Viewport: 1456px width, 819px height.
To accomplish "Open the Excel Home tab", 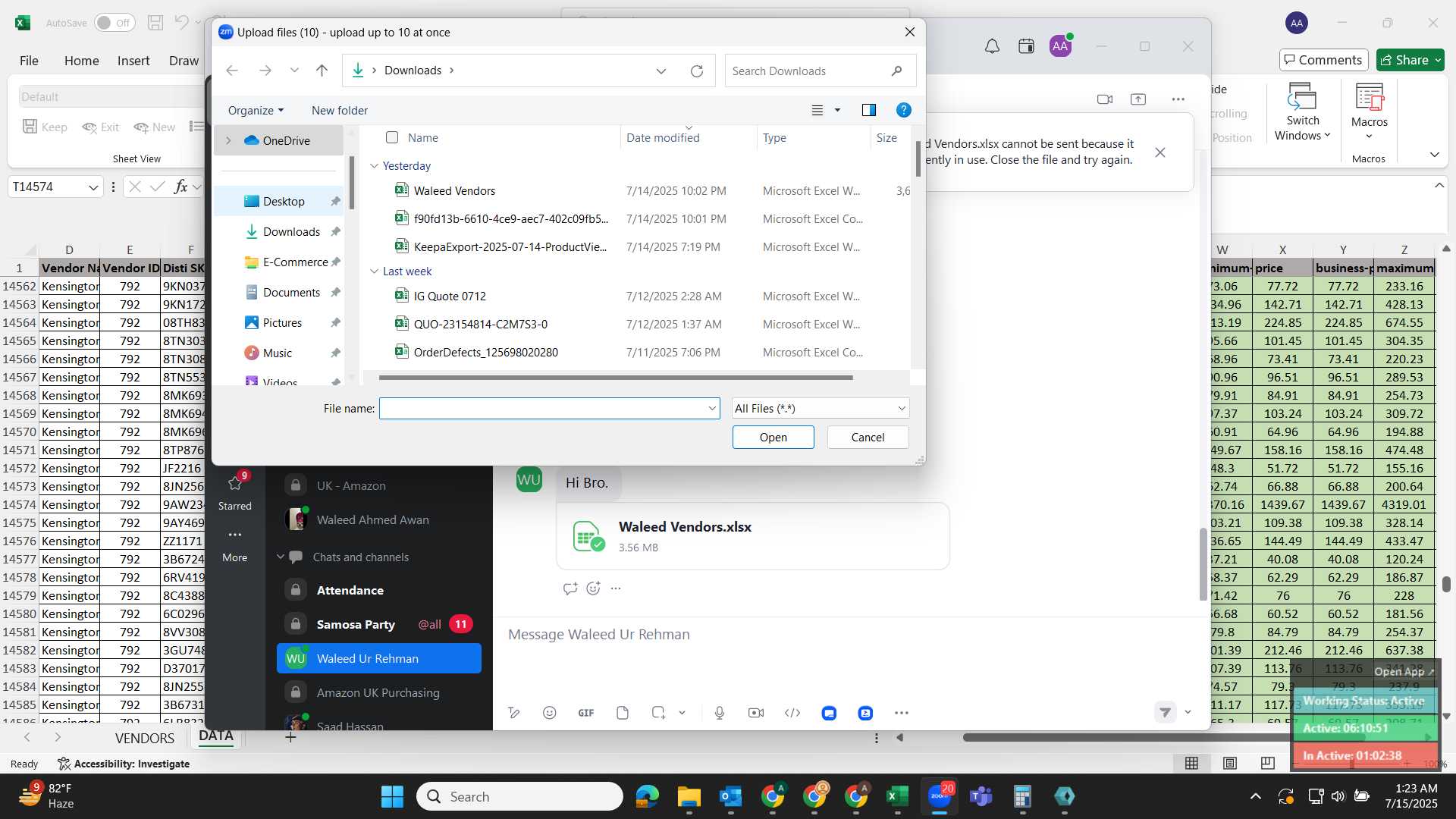I will point(81,61).
